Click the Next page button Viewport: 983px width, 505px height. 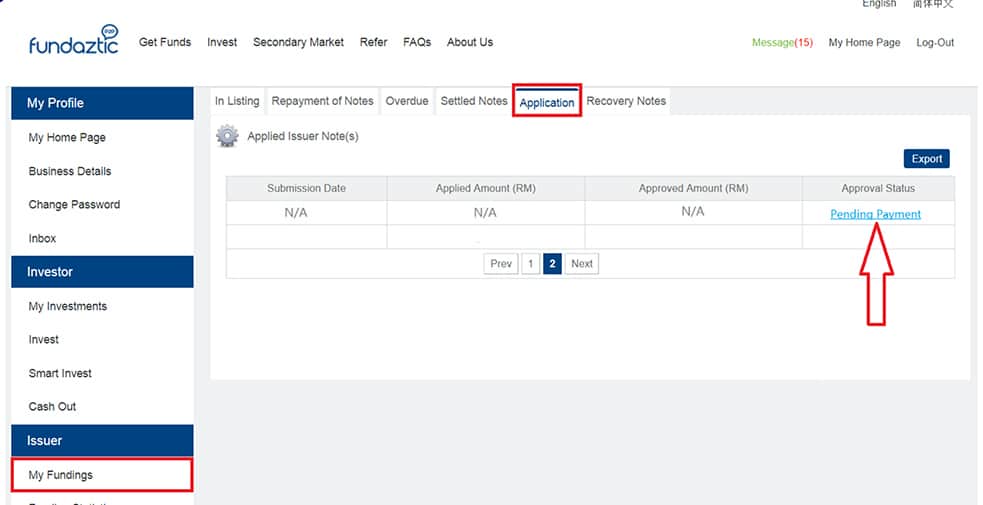tap(581, 264)
